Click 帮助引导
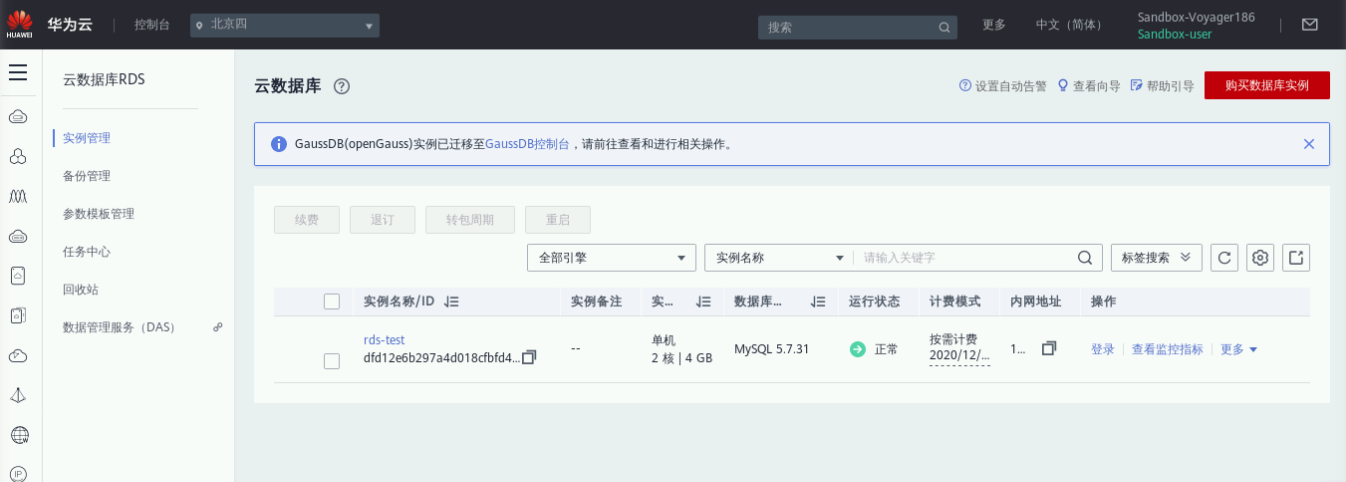 click(x=1162, y=86)
